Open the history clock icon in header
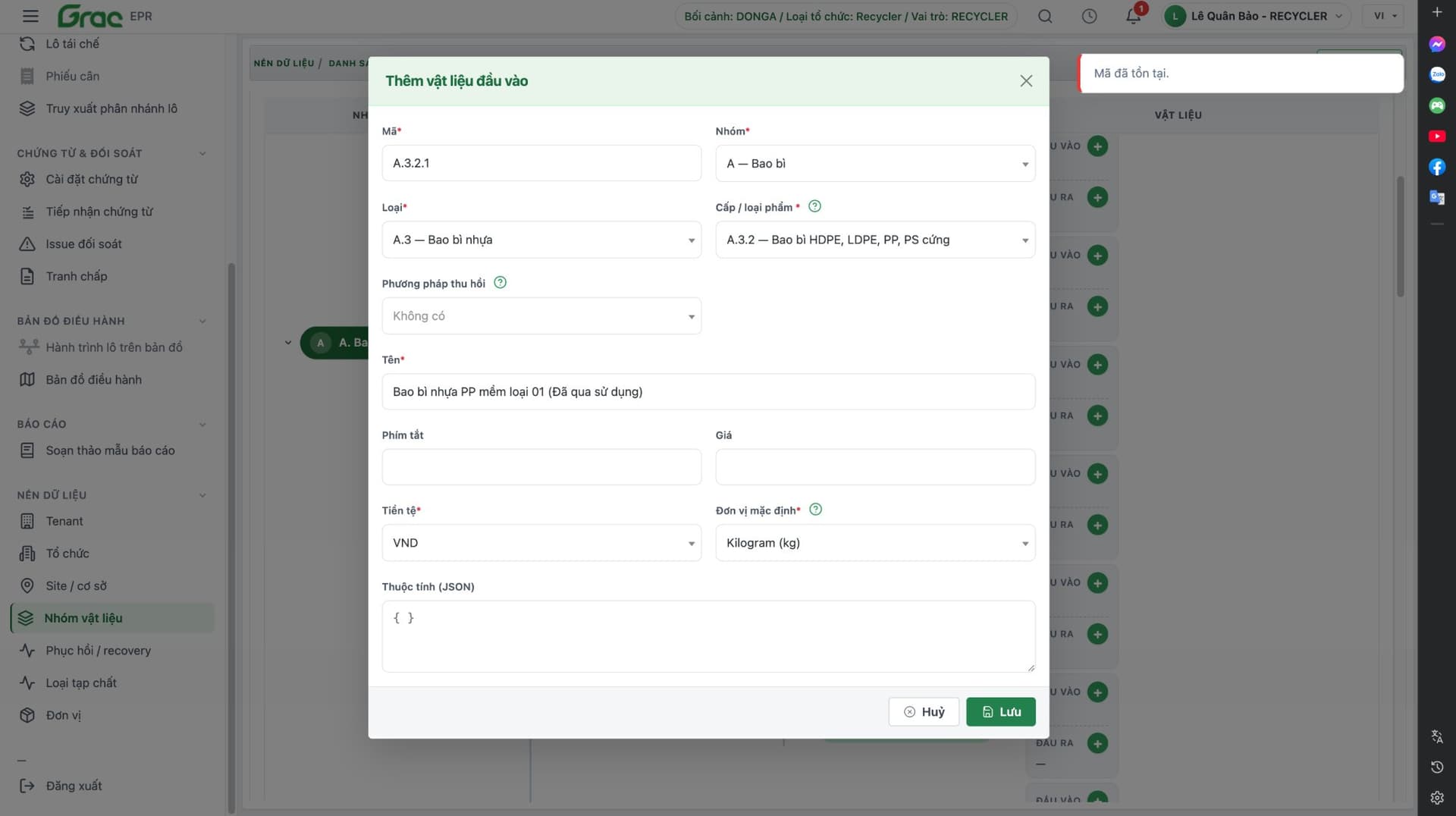The width and height of the screenshot is (1456, 816). pos(1089,16)
